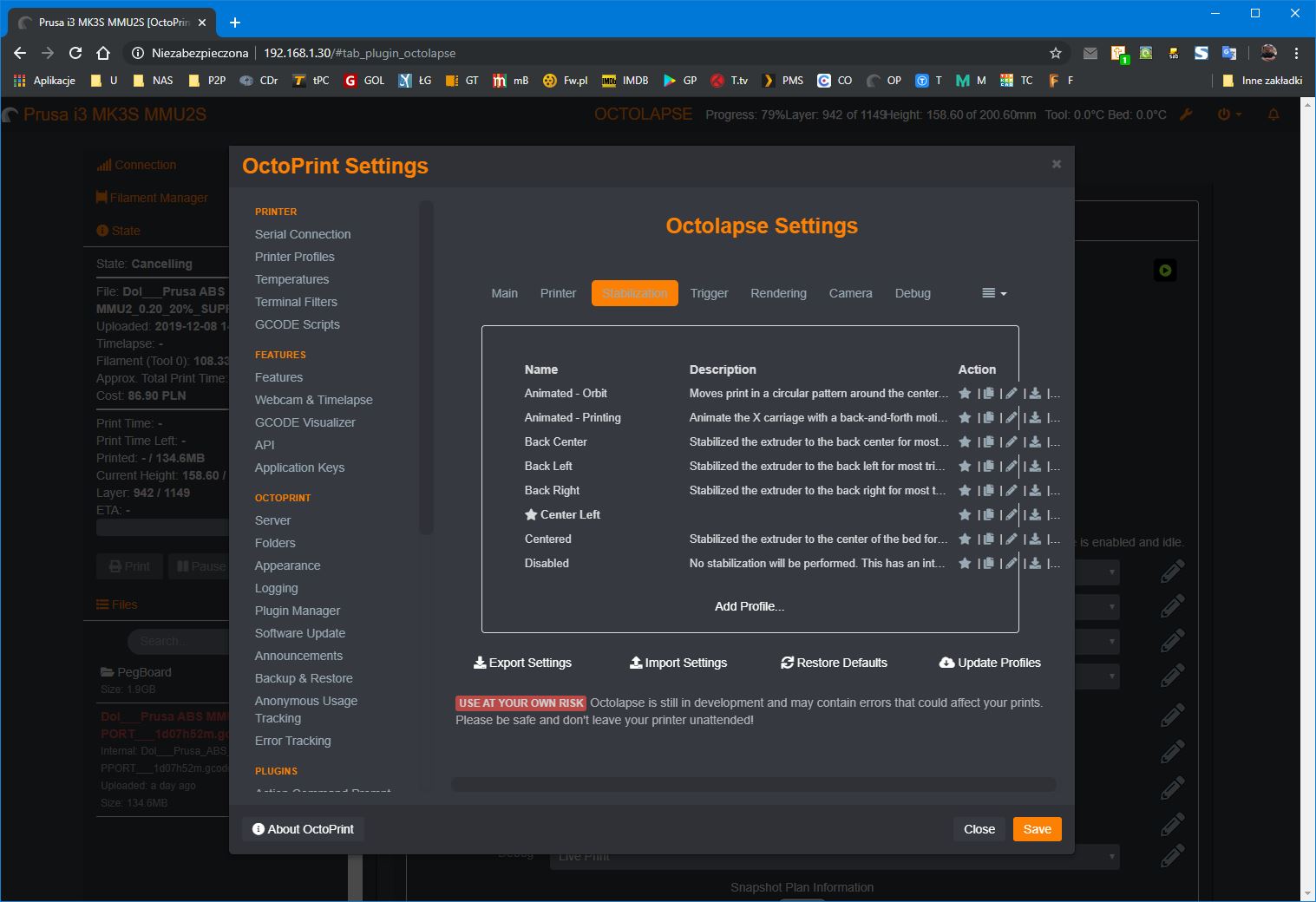Switch to the Trigger tab
Image resolution: width=1316 pixels, height=902 pixels.
[x=709, y=293]
